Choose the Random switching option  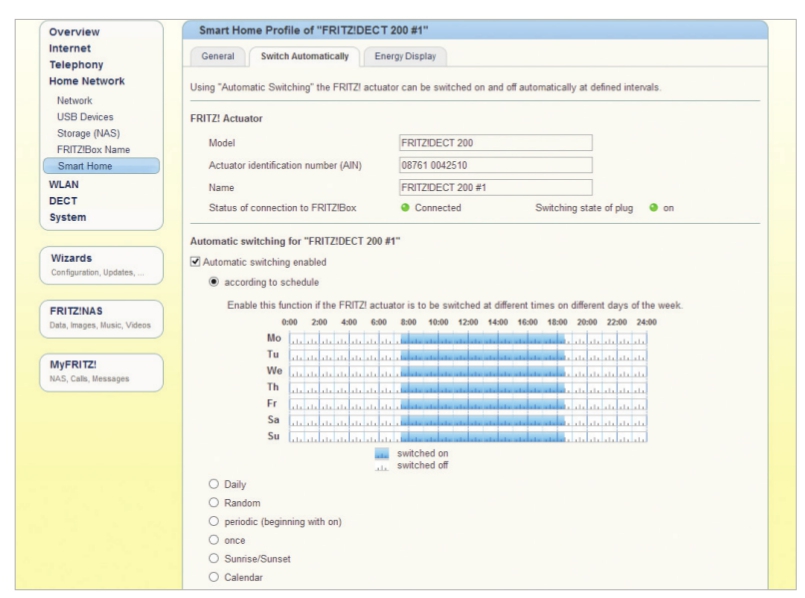(214, 503)
